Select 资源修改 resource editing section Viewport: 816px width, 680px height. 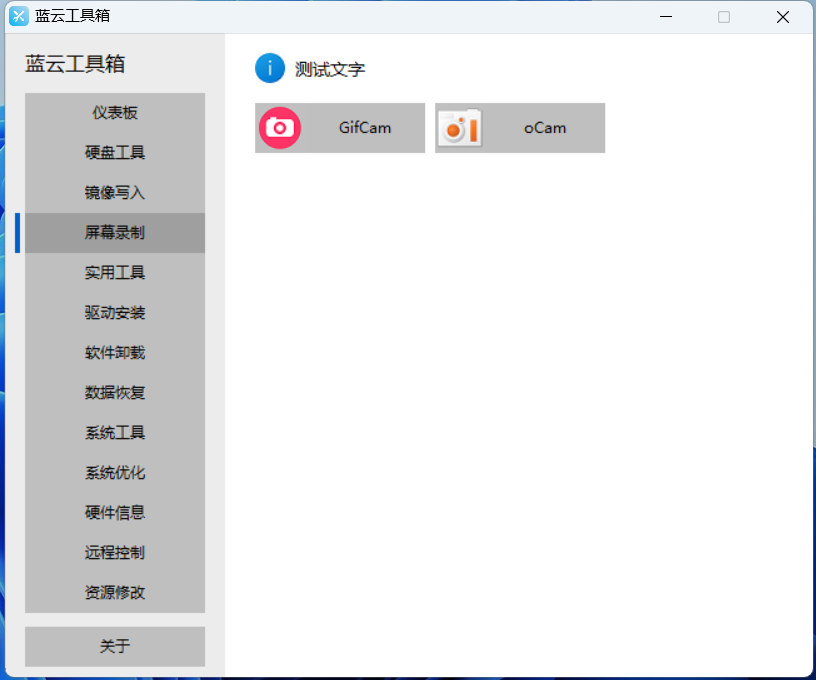pyautogui.click(x=115, y=593)
